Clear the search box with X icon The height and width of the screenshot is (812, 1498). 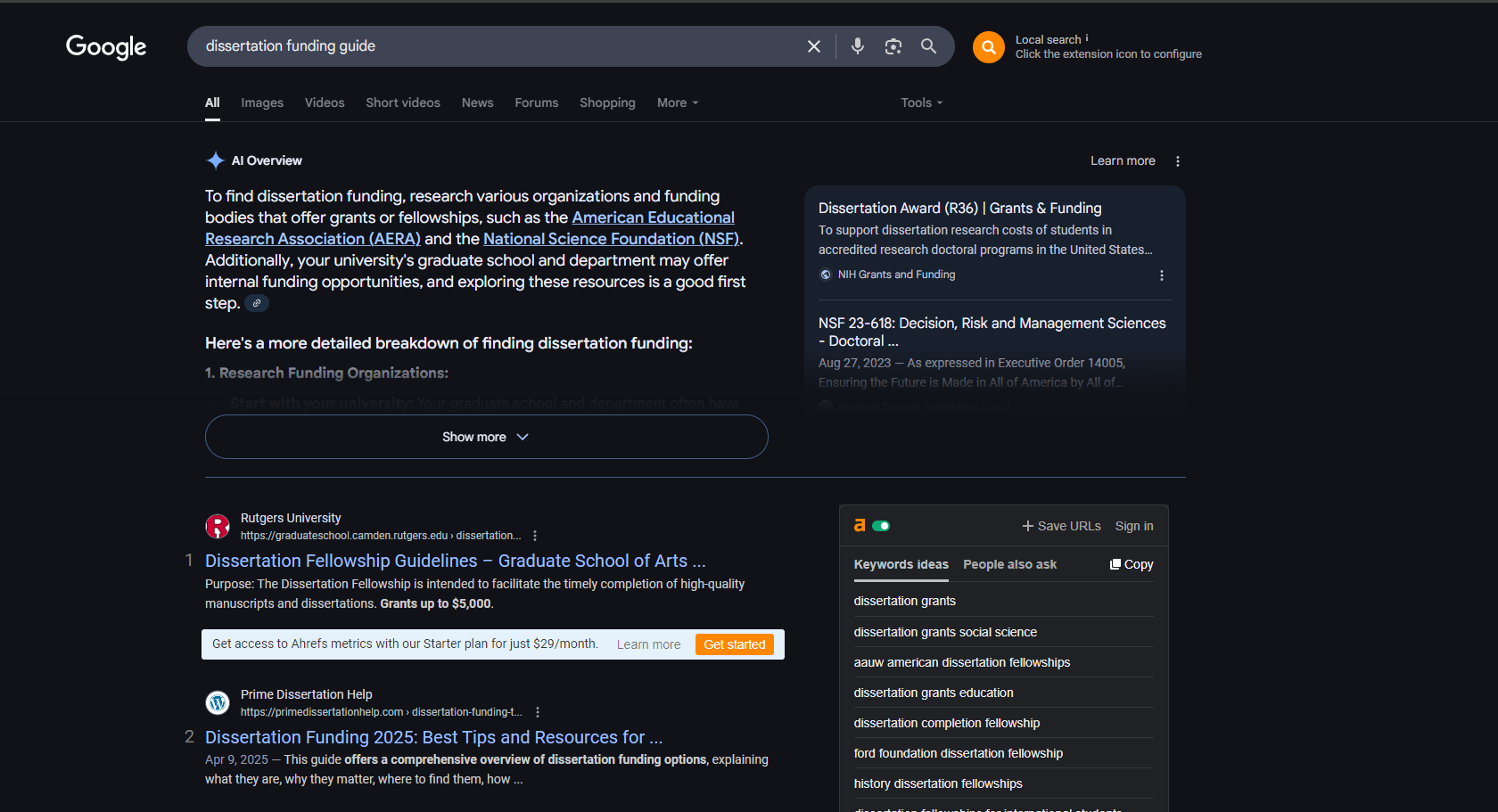814,46
